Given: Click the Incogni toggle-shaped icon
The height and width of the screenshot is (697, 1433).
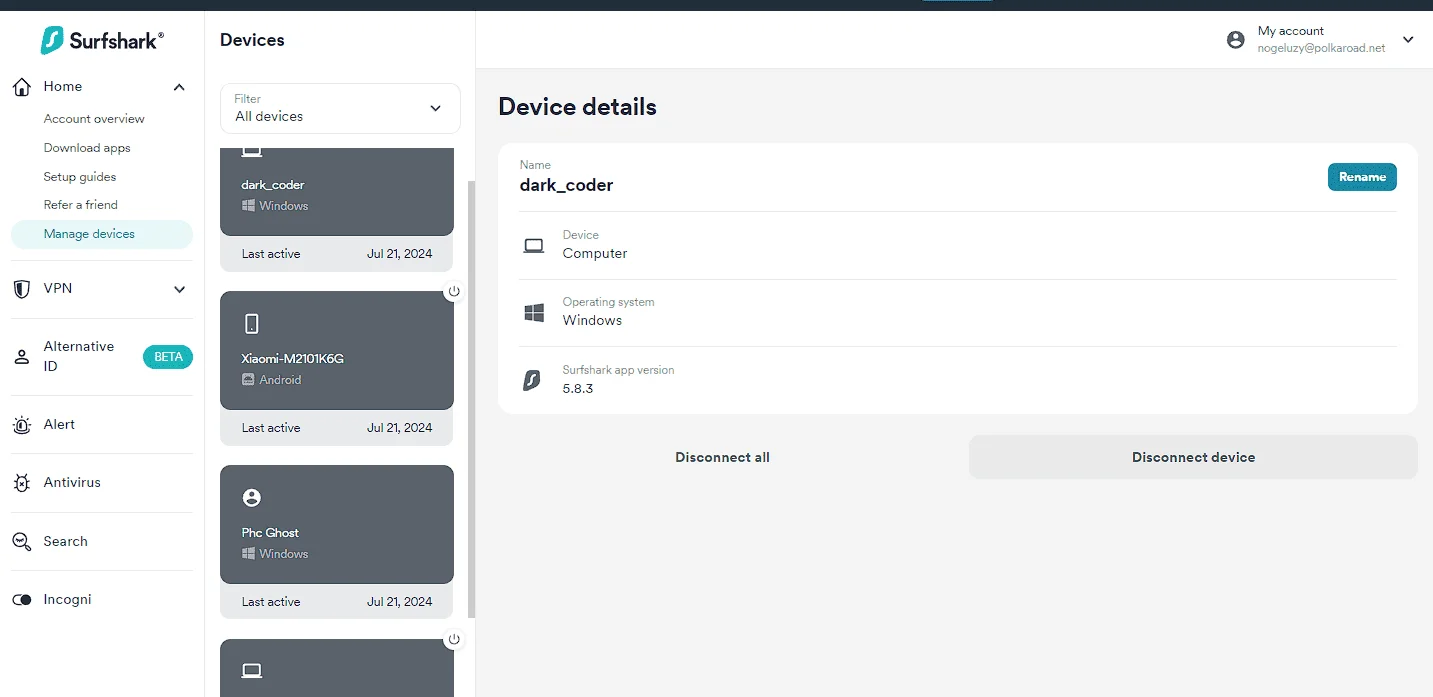Looking at the screenshot, I should [21, 600].
